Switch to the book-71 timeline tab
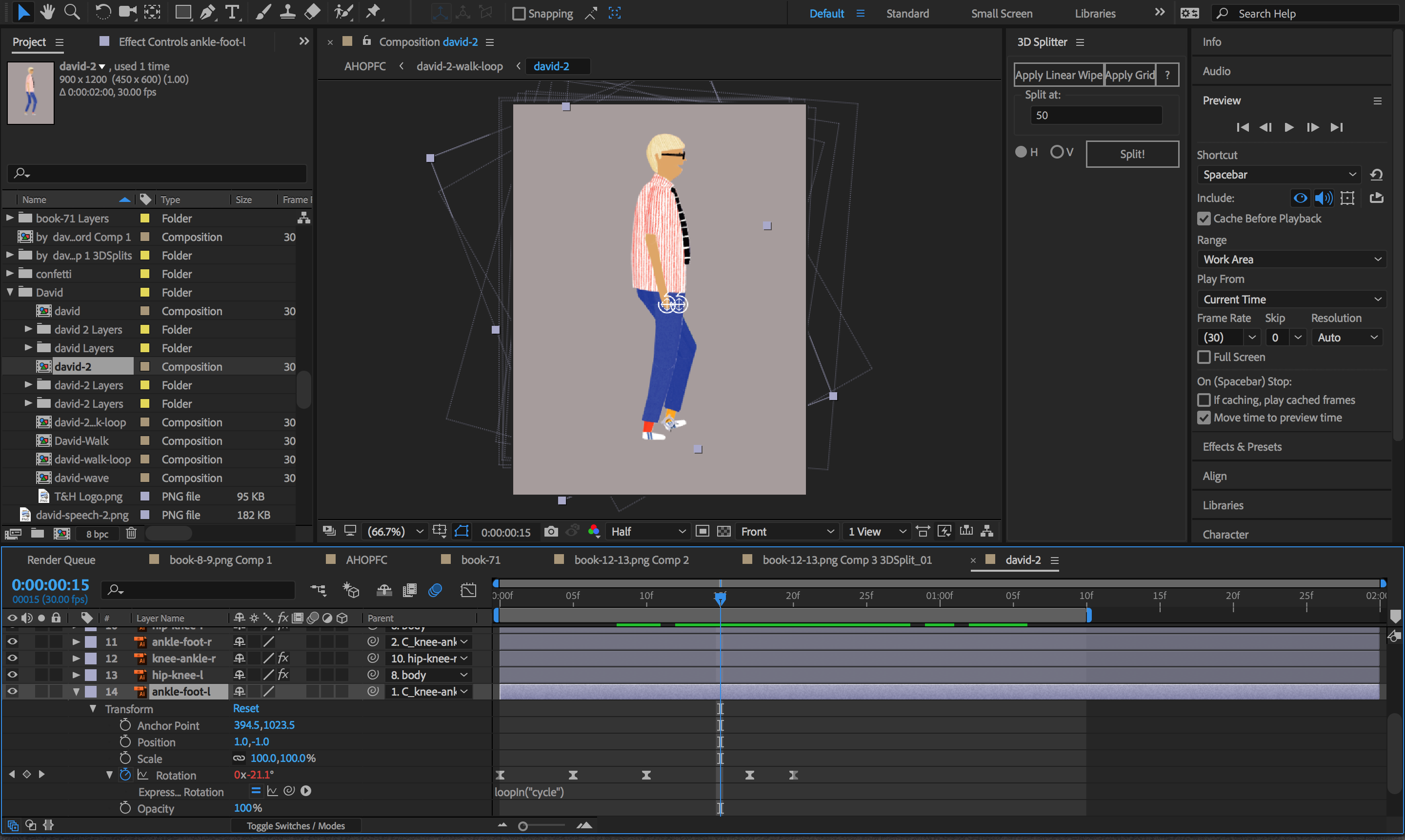The height and width of the screenshot is (840, 1405). [480, 560]
